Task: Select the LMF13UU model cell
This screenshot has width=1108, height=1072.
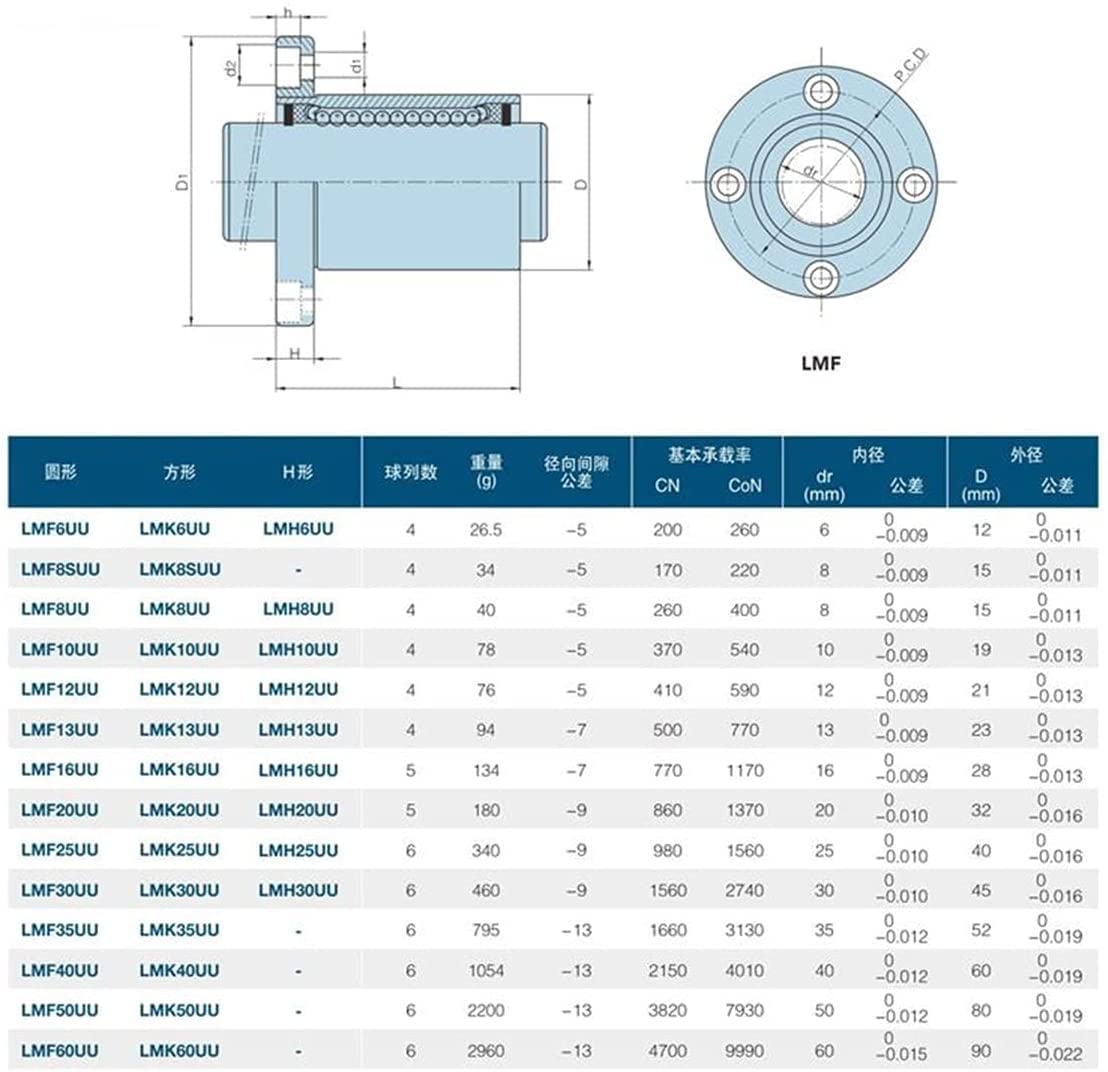Action: point(59,729)
